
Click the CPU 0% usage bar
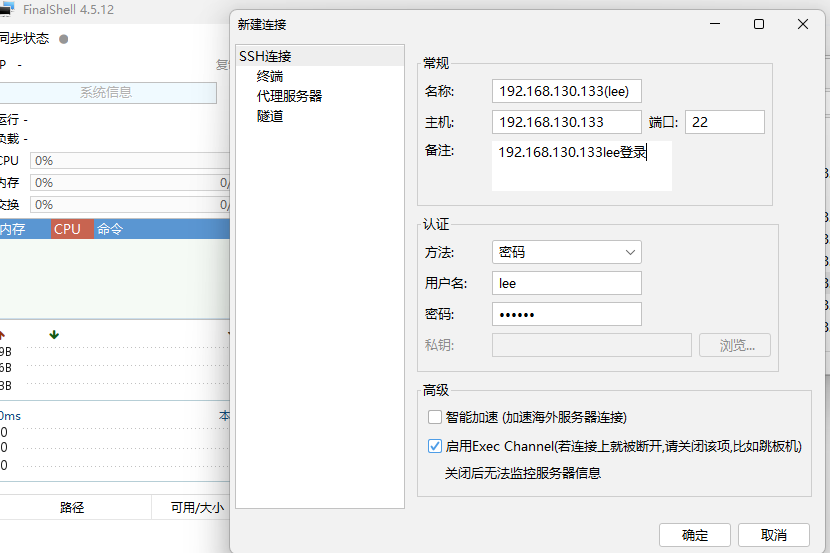130,160
